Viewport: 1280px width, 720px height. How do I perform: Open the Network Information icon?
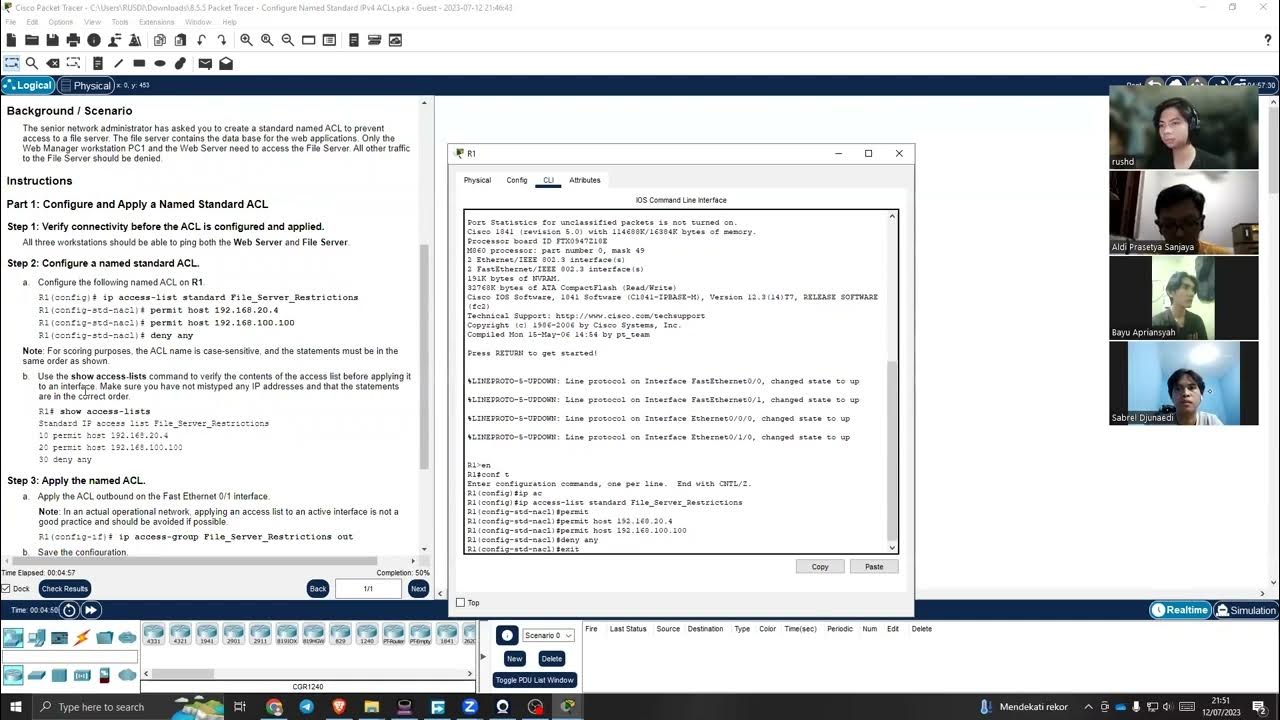tap(94, 40)
